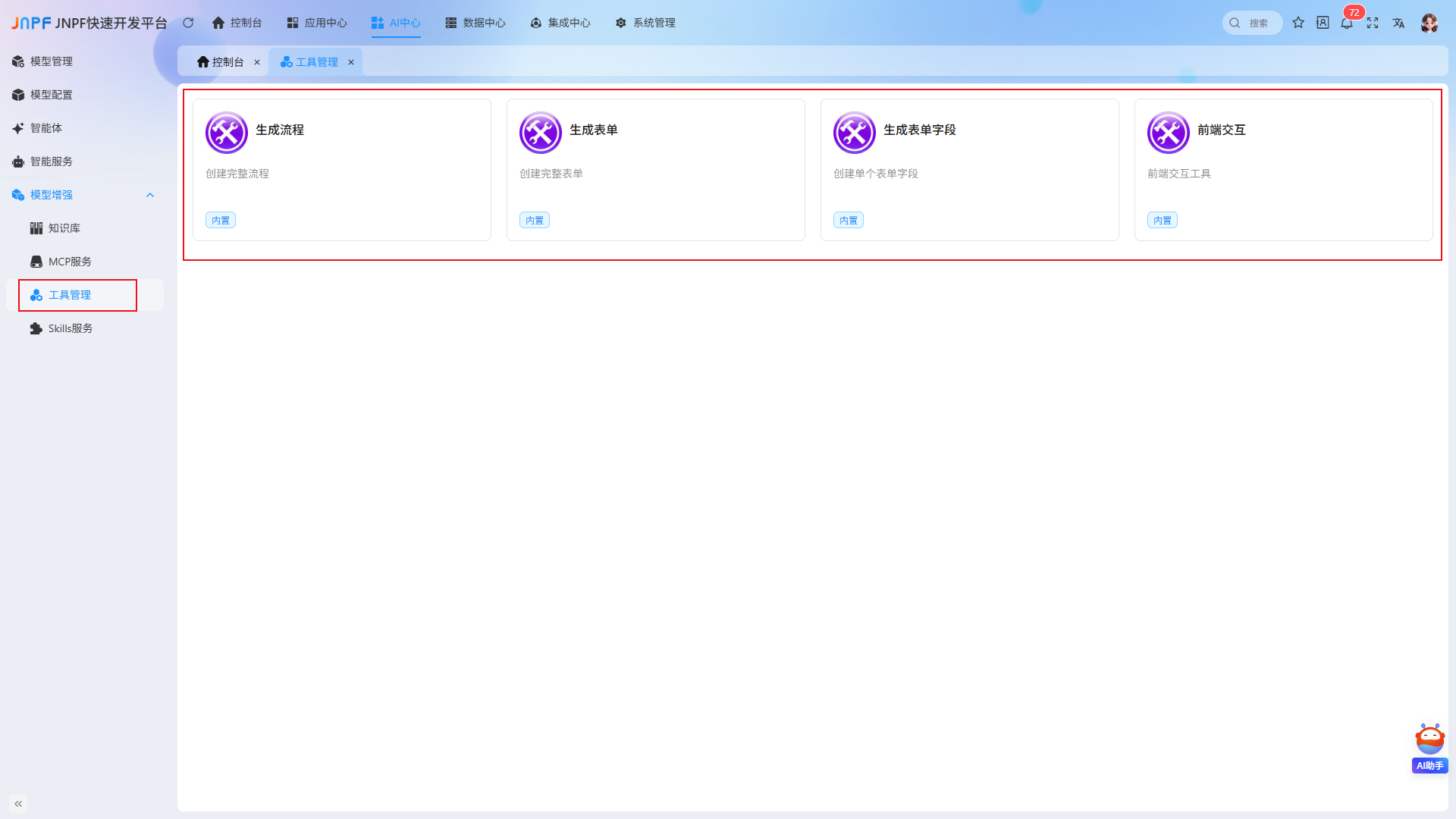This screenshot has width=1456, height=819.
Task: Open the 生成表单字段 card title
Action: point(920,130)
